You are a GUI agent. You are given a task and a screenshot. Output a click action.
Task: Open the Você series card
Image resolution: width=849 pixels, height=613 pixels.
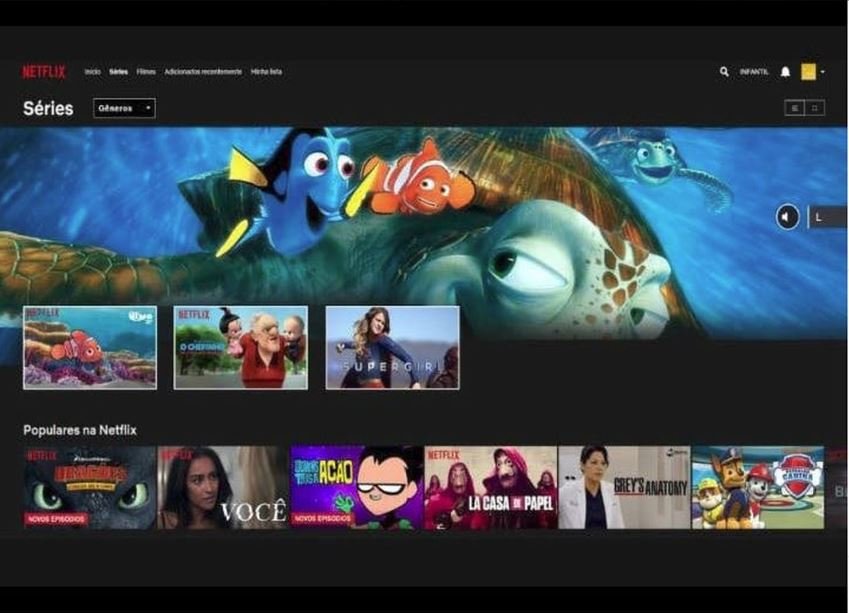click(x=223, y=487)
